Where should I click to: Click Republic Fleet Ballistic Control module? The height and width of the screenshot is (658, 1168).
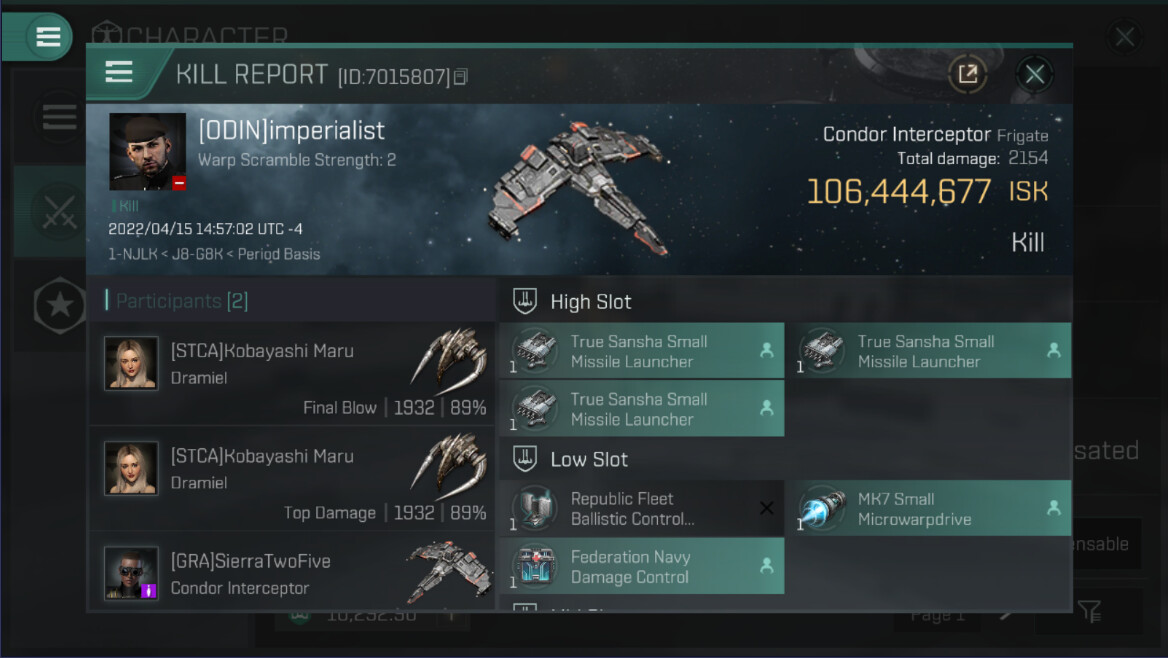(641, 508)
